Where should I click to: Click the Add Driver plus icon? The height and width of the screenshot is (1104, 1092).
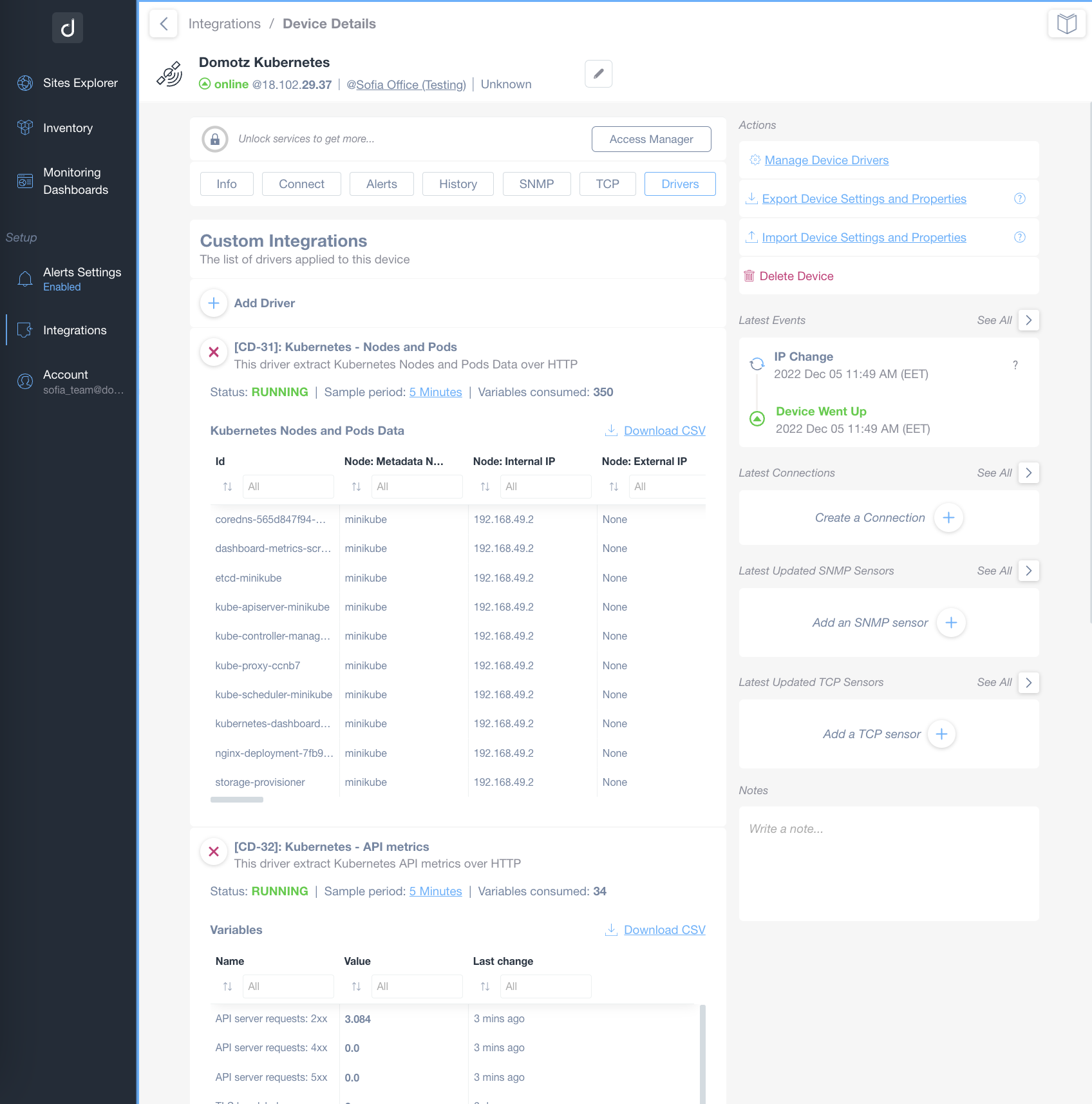point(213,303)
